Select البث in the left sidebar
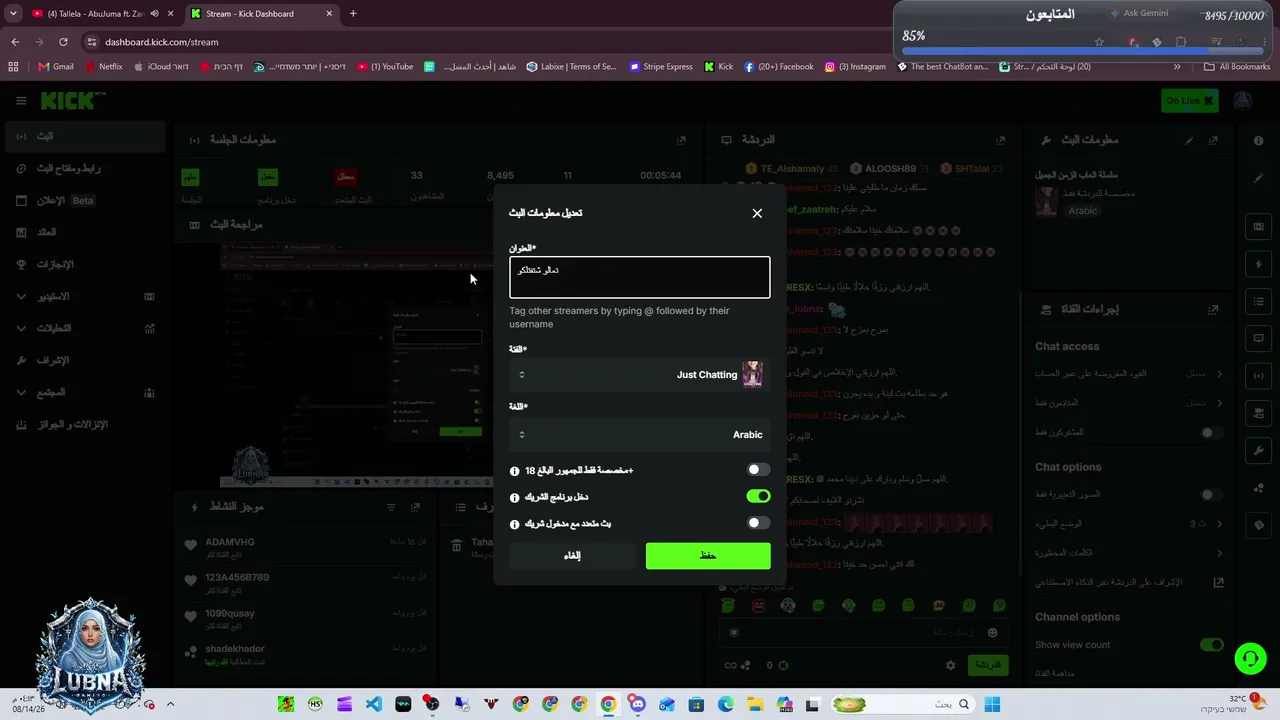This screenshot has width=1280, height=720. point(85,137)
